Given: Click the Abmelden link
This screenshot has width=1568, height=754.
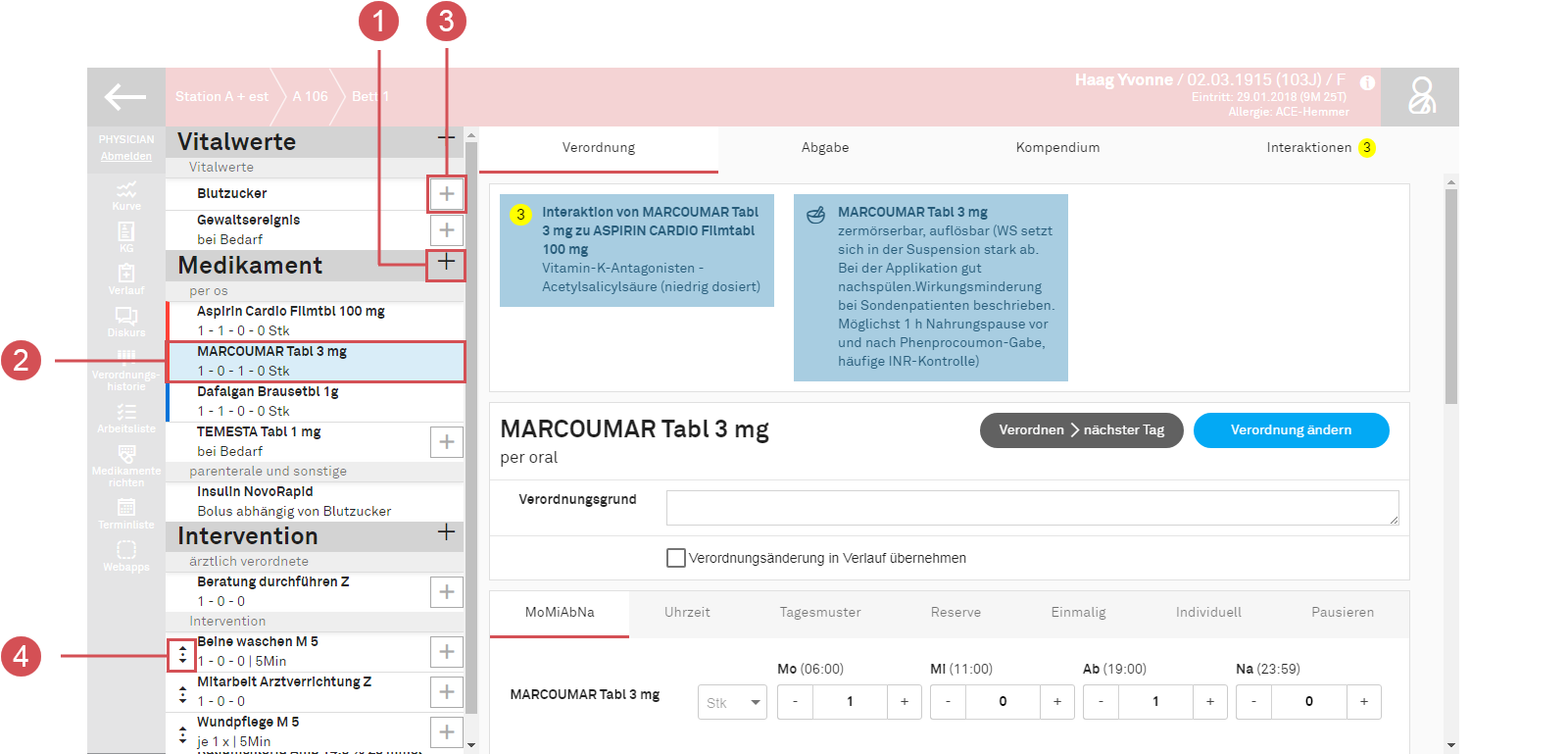Looking at the screenshot, I should [x=125, y=156].
